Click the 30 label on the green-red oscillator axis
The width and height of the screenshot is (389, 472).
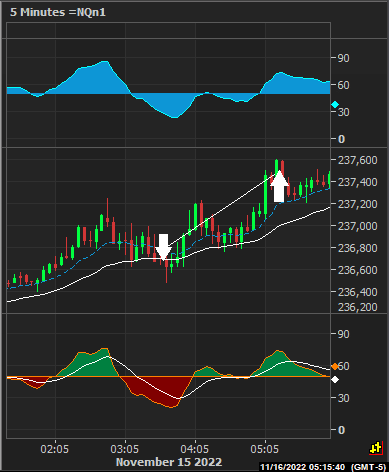[344, 398]
